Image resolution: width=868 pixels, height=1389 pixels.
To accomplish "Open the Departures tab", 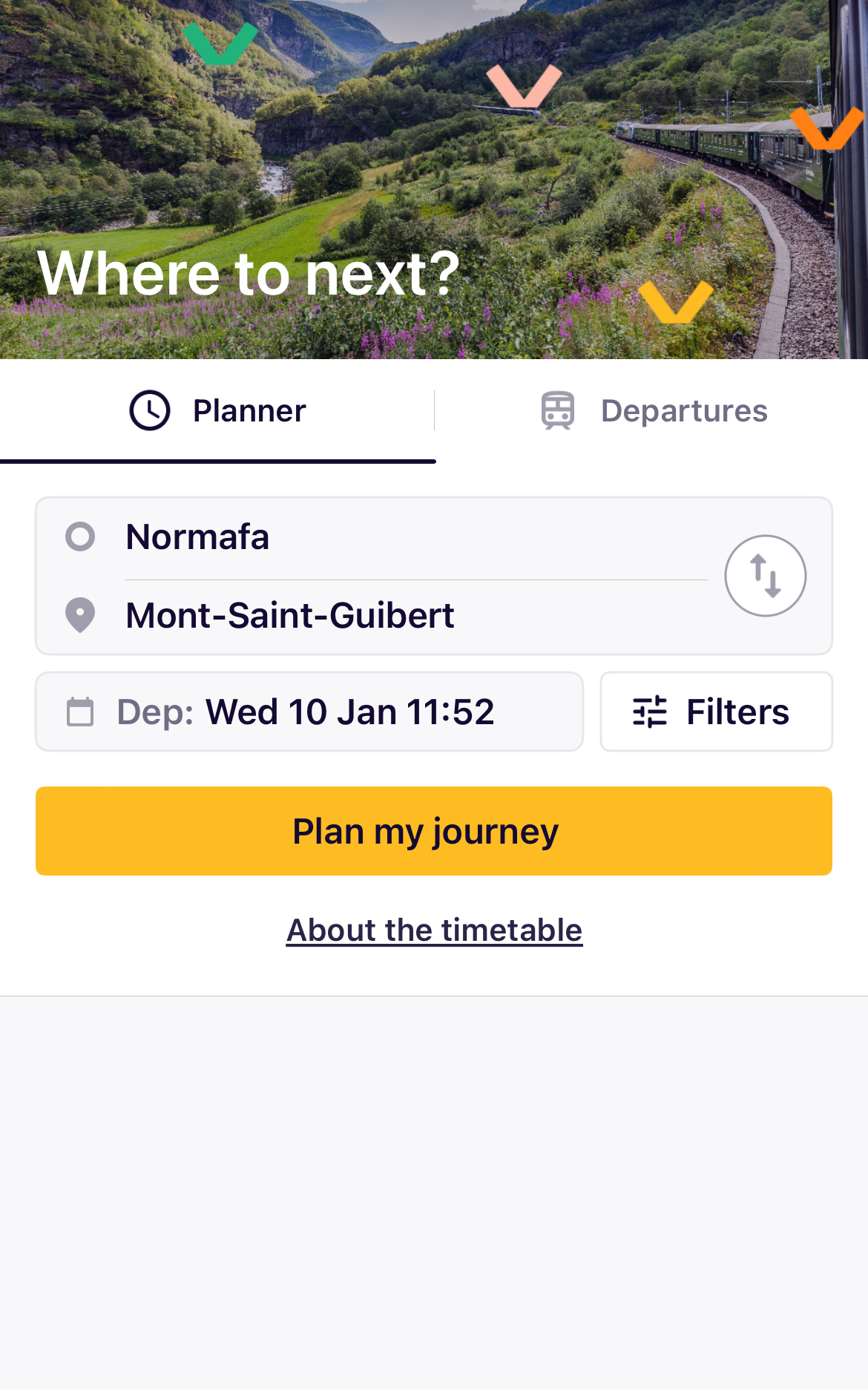I will pyautogui.click(x=653, y=411).
